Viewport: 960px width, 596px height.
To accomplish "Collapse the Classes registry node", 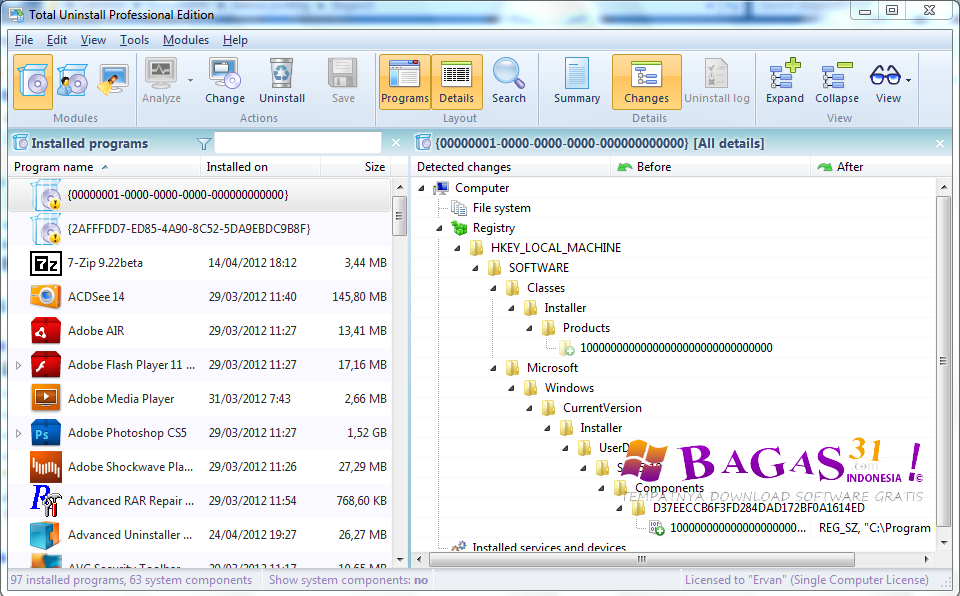I will coord(493,288).
